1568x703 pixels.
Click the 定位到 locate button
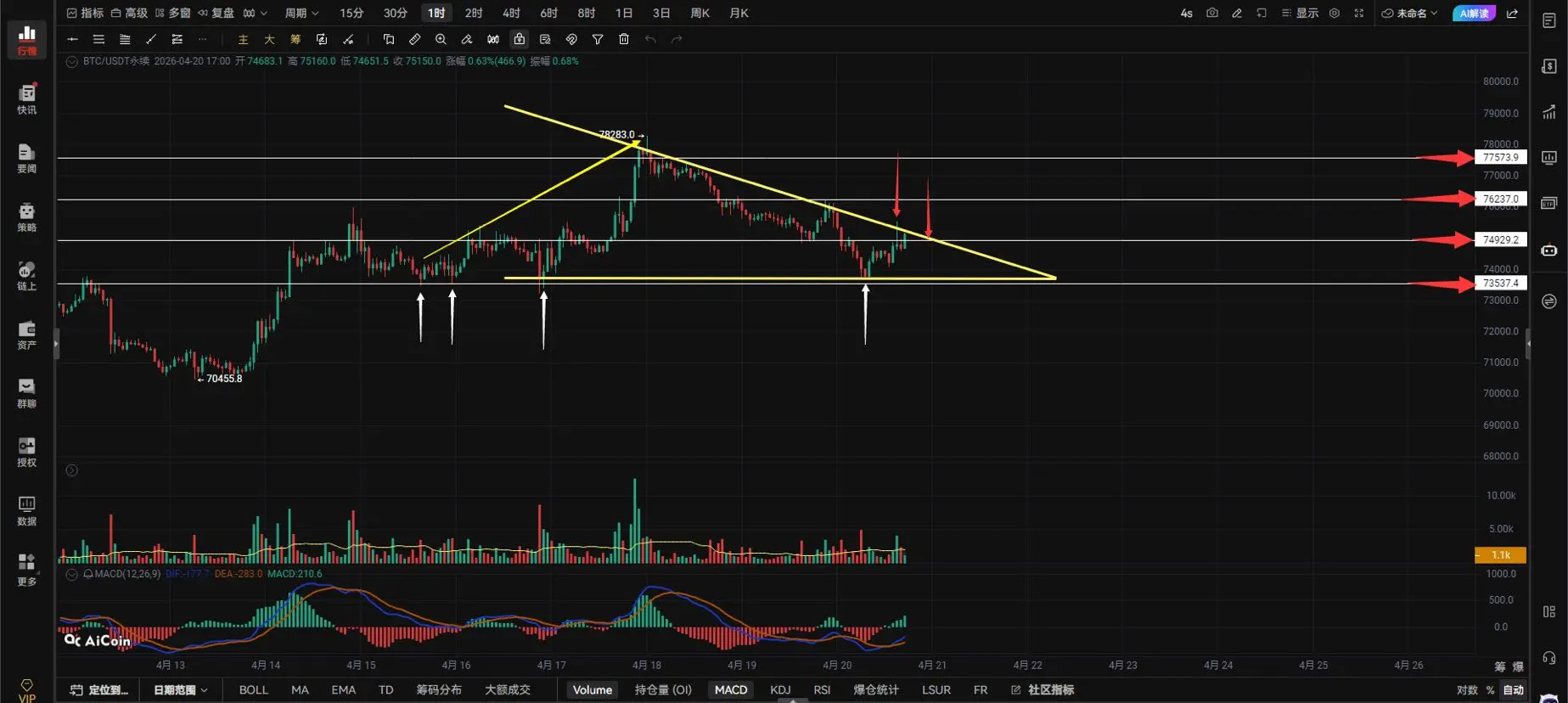tap(99, 690)
